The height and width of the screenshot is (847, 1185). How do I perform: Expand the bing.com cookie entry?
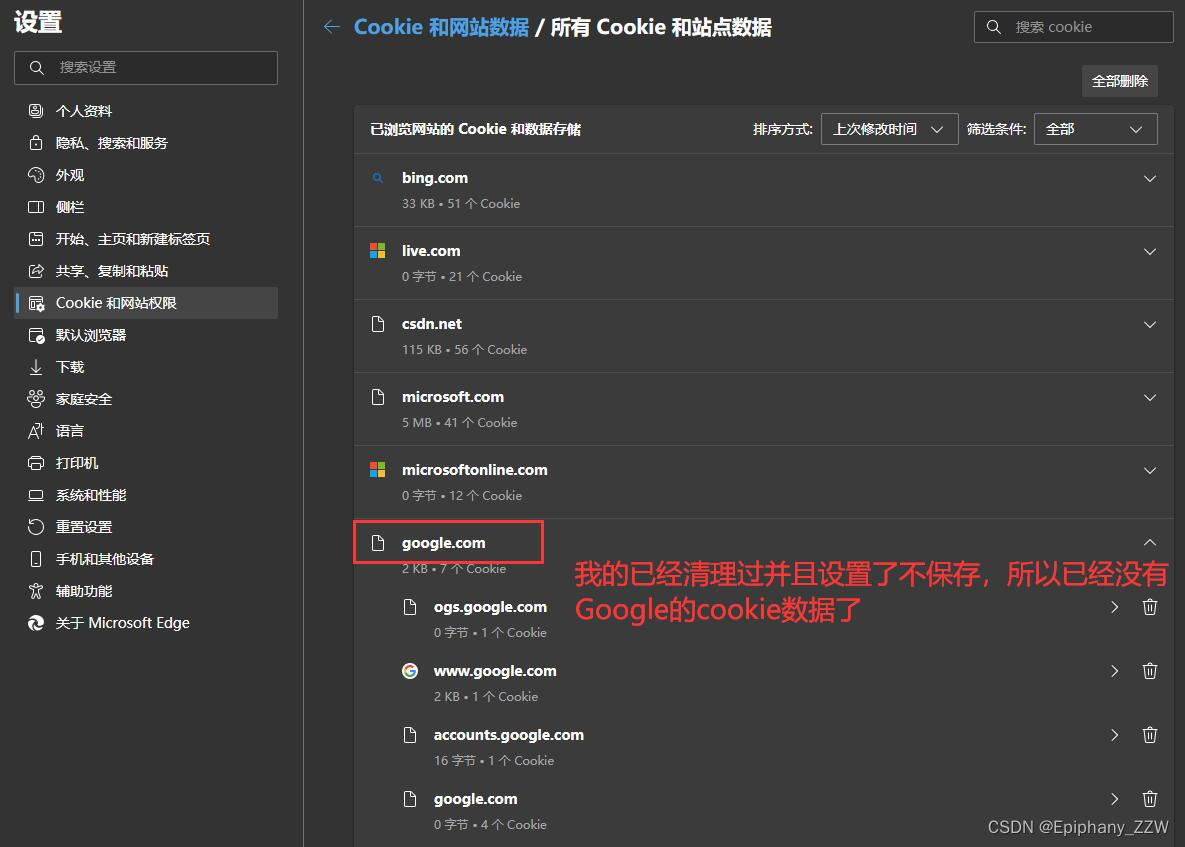pyautogui.click(x=1149, y=179)
